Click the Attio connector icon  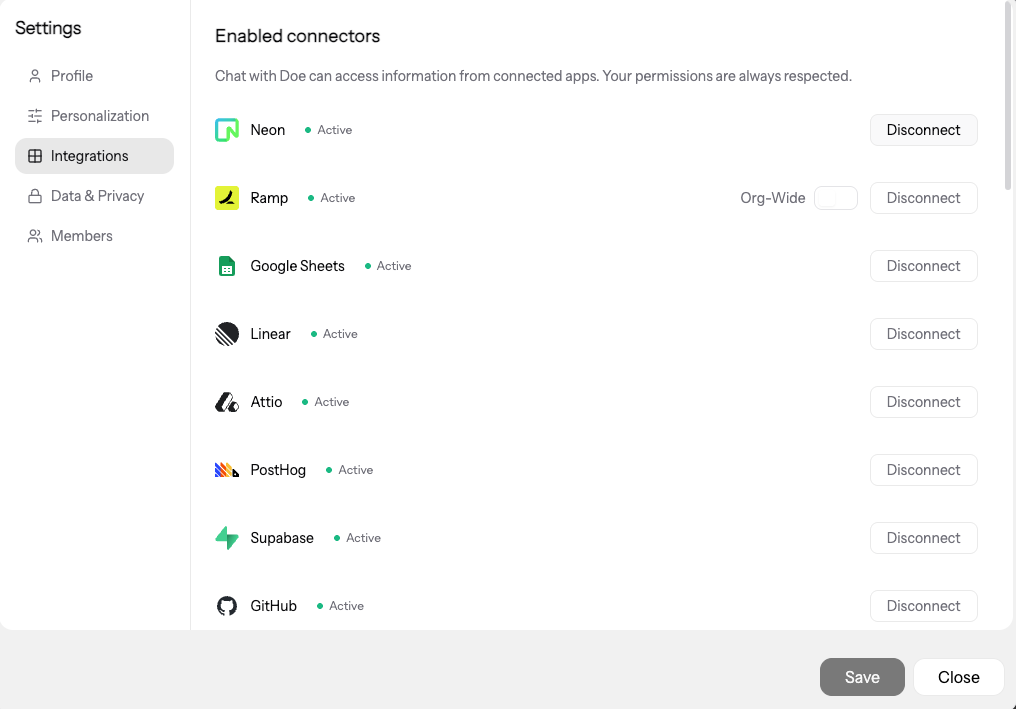[226, 401]
